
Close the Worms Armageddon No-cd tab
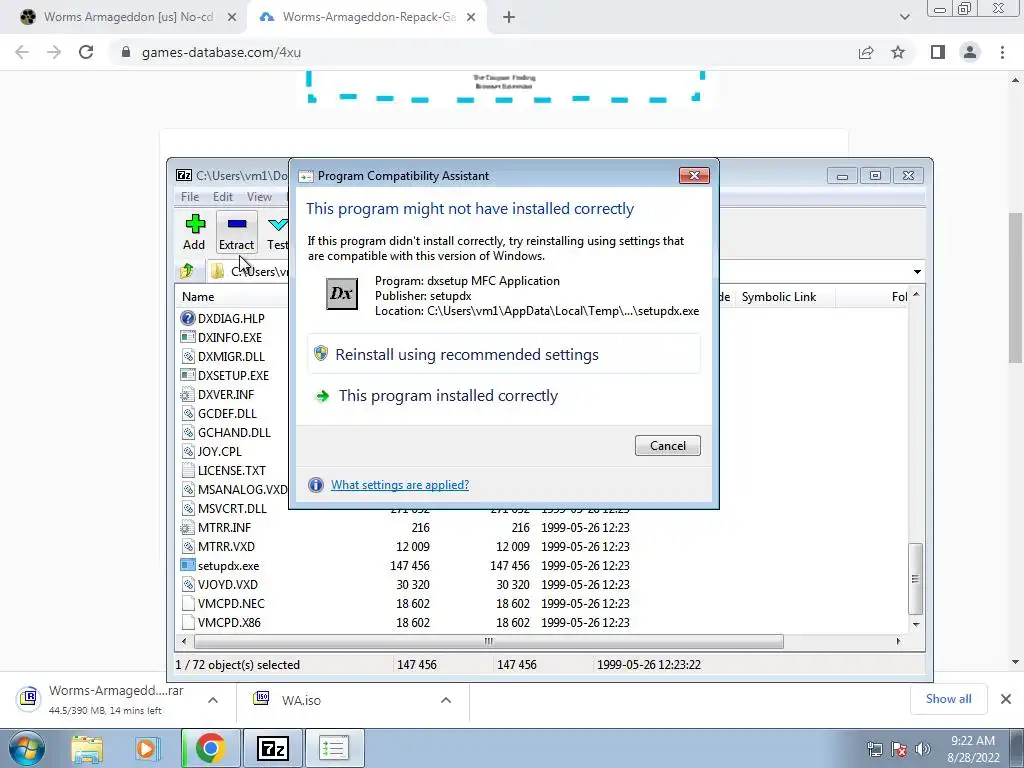[232, 17]
